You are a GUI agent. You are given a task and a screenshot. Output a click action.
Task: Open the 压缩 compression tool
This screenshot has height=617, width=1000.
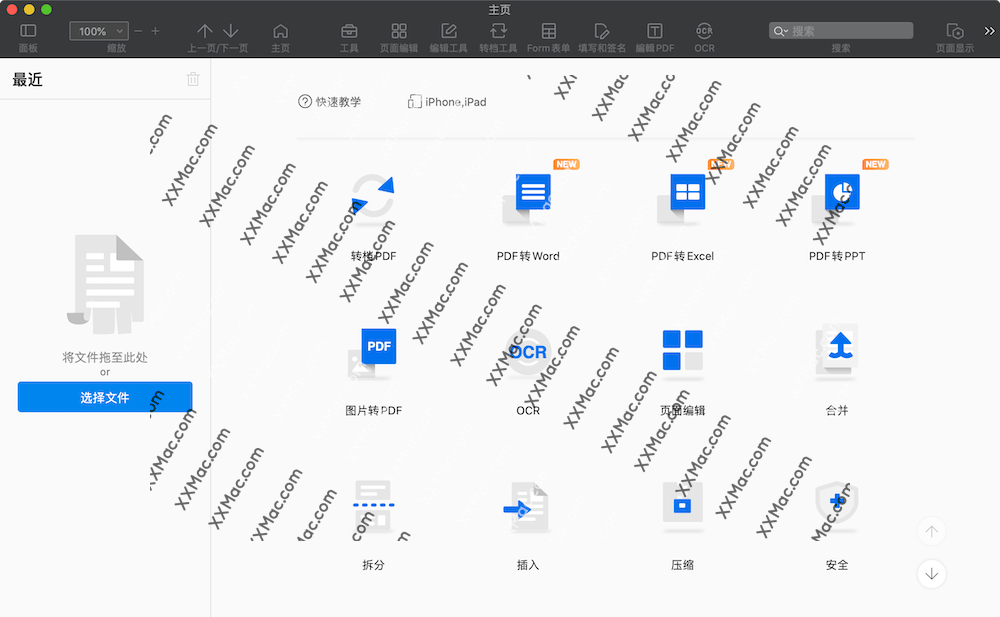[682, 507]
